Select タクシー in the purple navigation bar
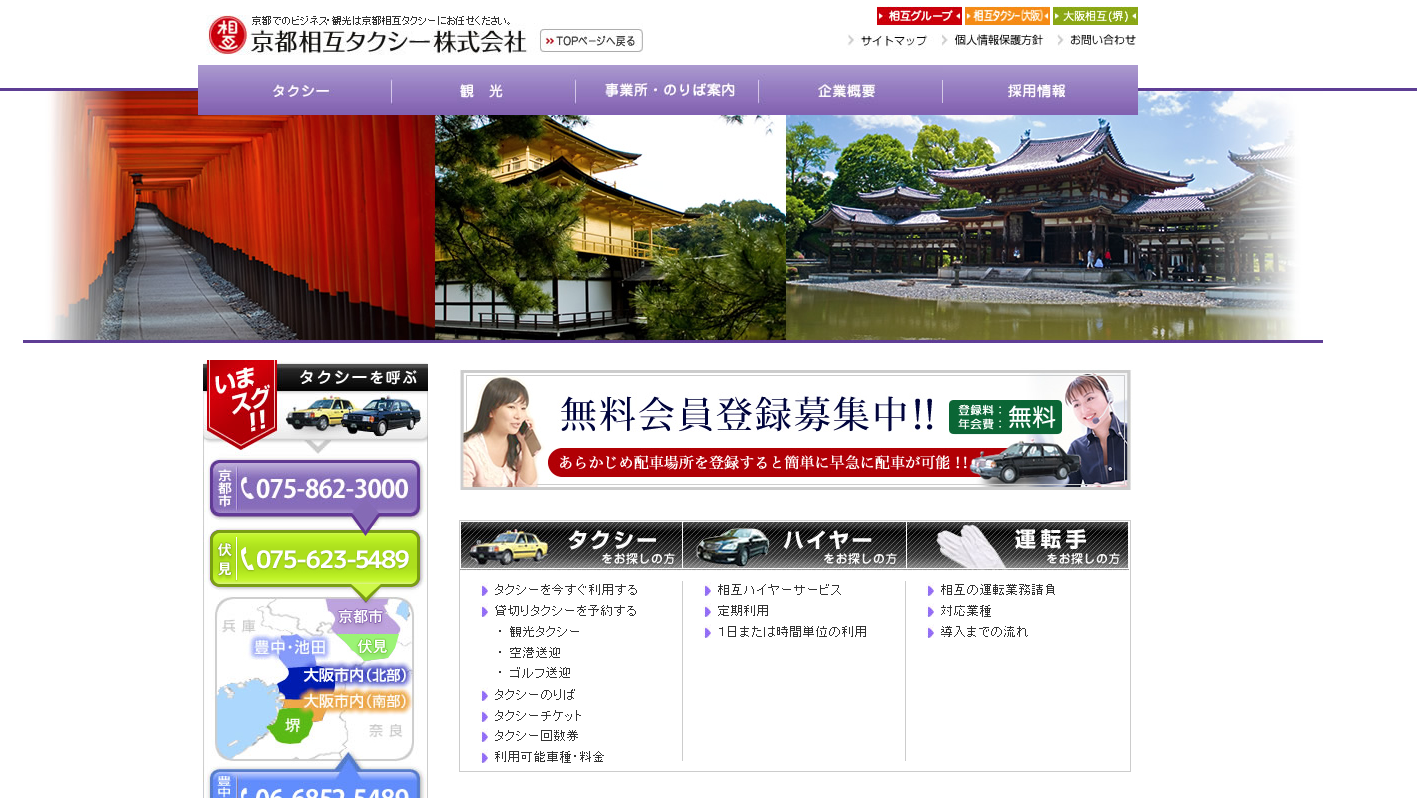The image size is (1417, 798). (x=301, y=91)
